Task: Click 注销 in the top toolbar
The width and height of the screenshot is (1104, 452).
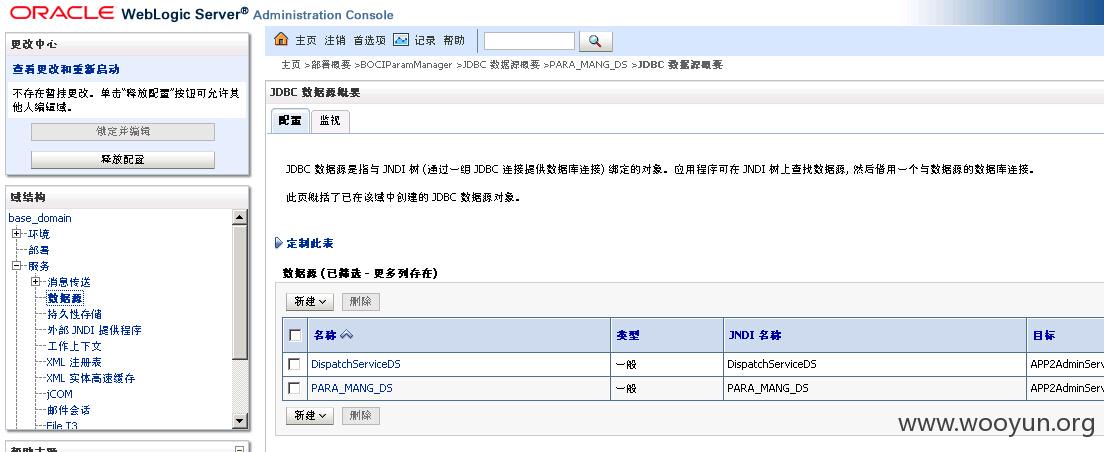Action: point(335,41)
